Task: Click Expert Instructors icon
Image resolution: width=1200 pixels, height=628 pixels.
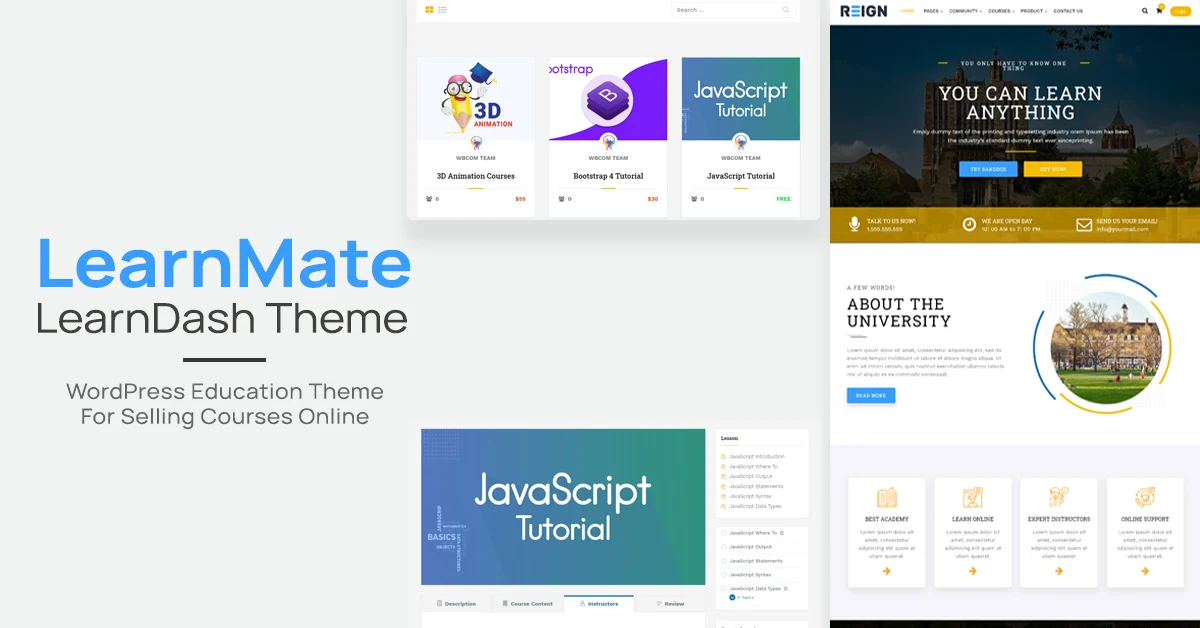Action: (1059, 497)
